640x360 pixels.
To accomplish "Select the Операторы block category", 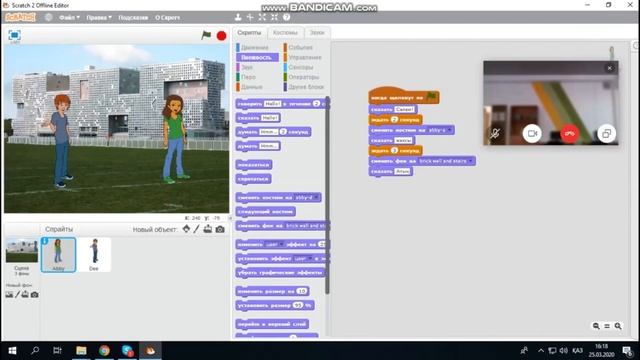I will click(304, 77).
